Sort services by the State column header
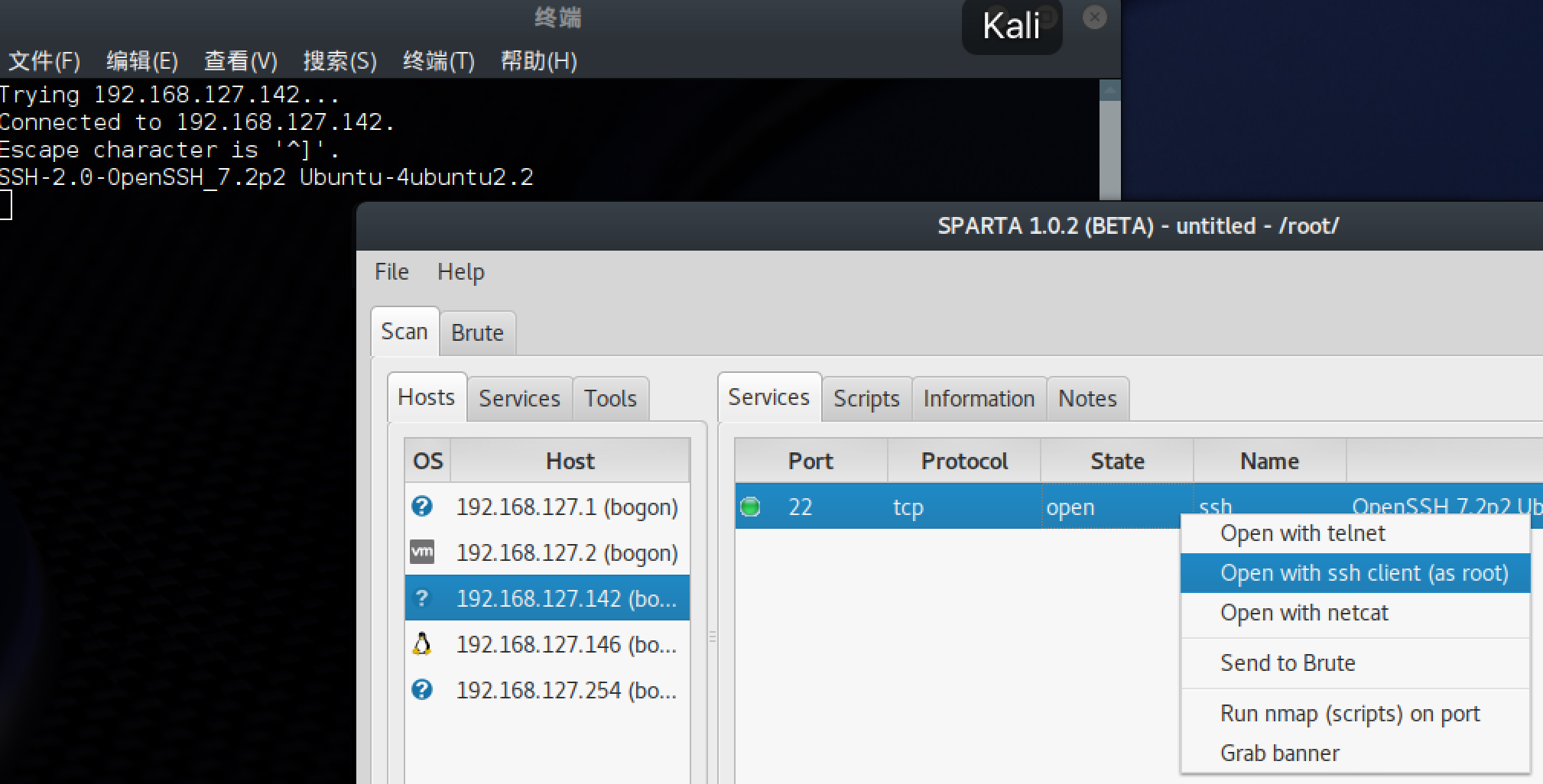 point(1117,461)
